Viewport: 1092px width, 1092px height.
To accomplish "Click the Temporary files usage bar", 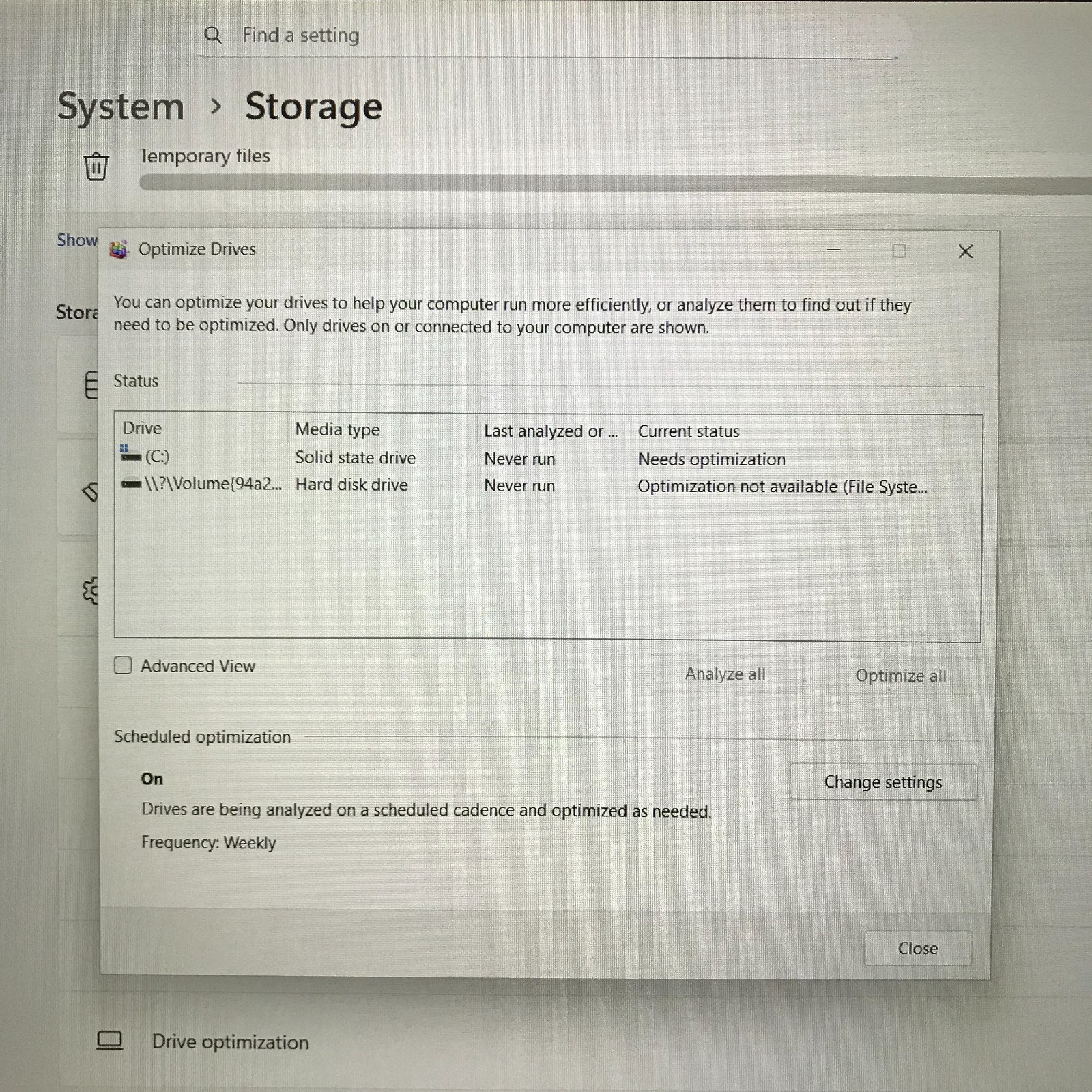I will click(x=616, y=183).
